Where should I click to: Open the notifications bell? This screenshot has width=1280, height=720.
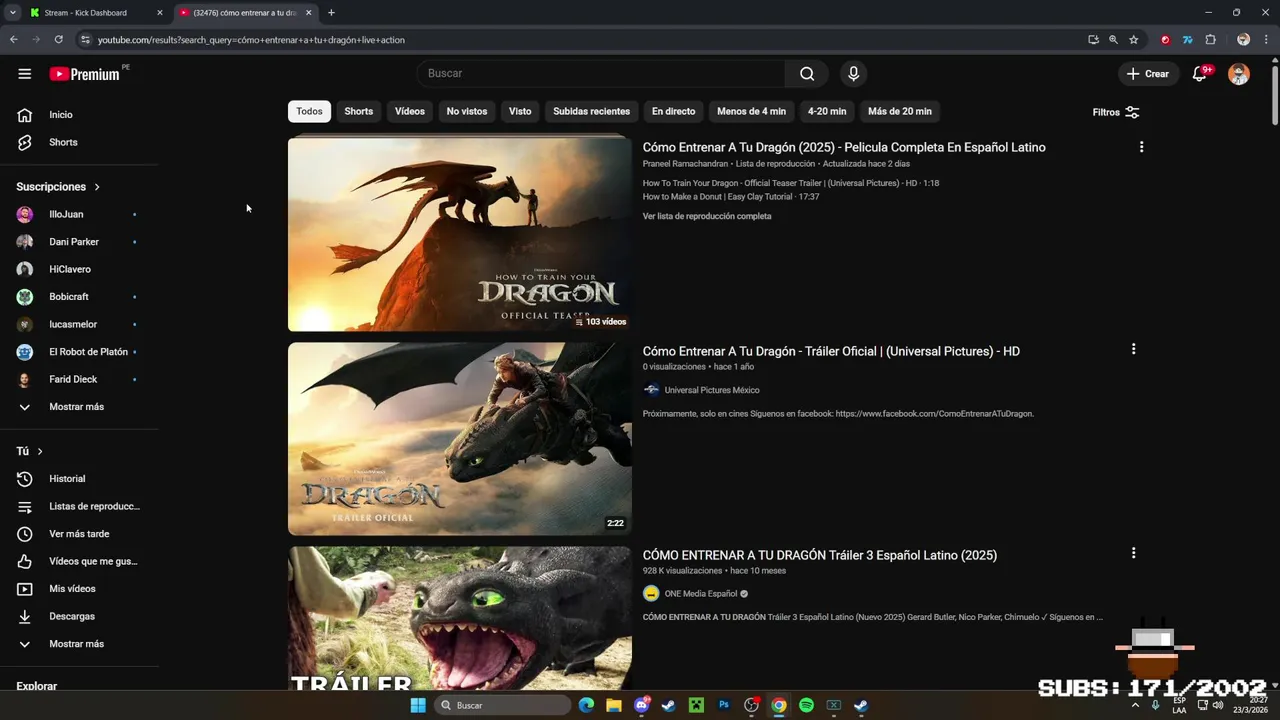(x=1200, y=74)
